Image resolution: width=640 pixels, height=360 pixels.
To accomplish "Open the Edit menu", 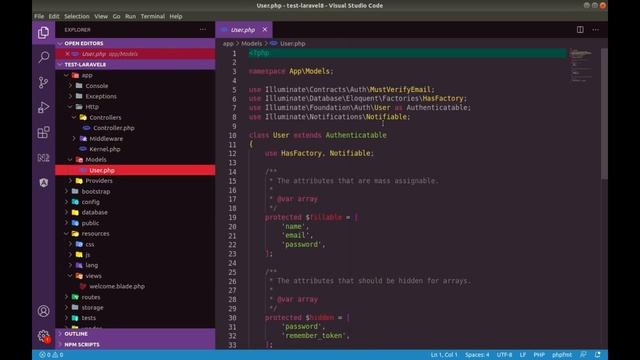I will [x=54, y=16].
